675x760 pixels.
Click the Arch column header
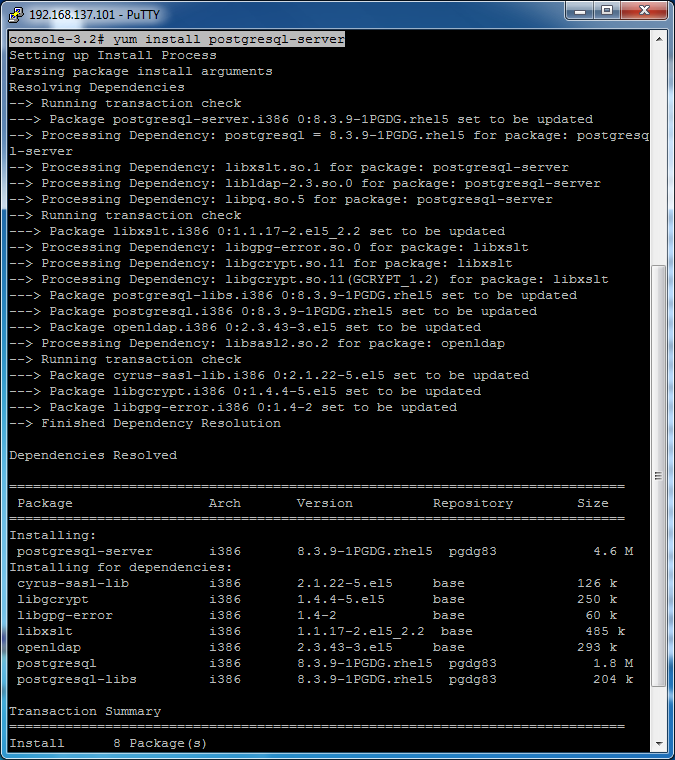pos(224,503)
